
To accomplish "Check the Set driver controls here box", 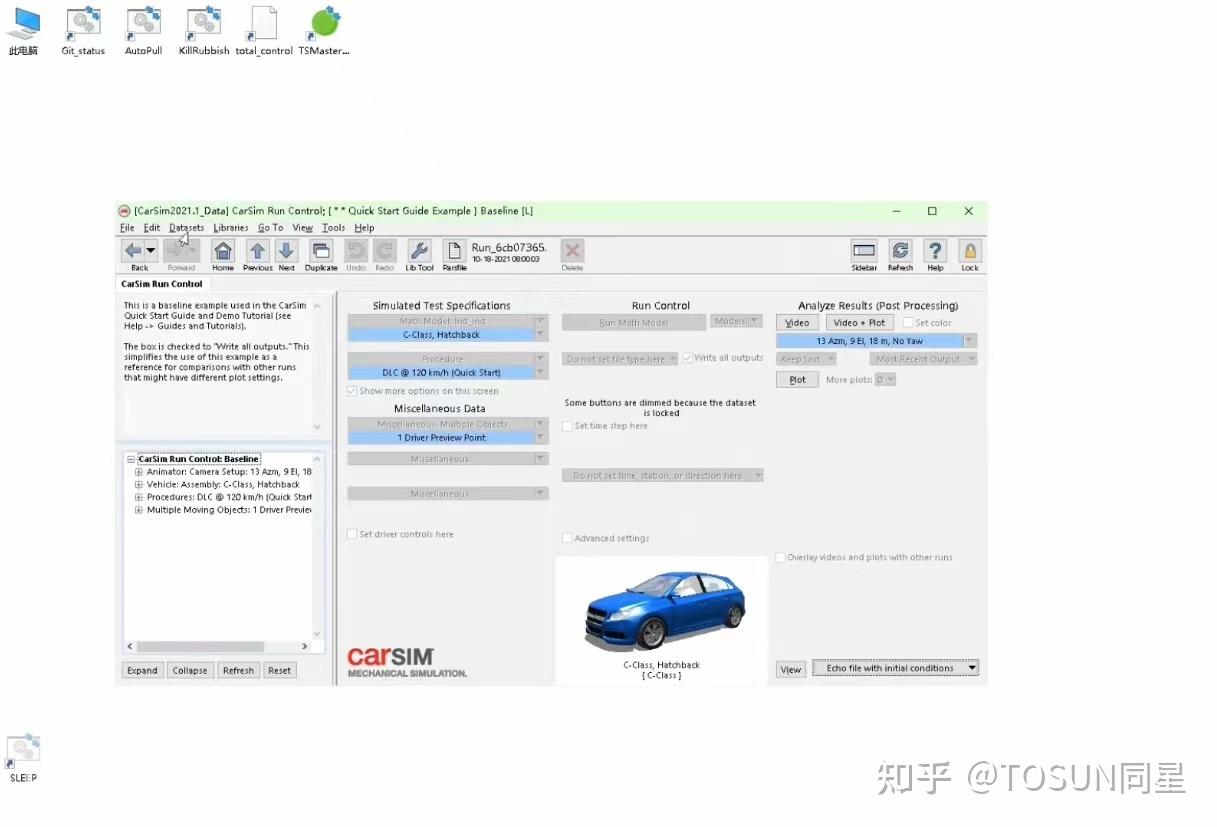I will [351, 534].
